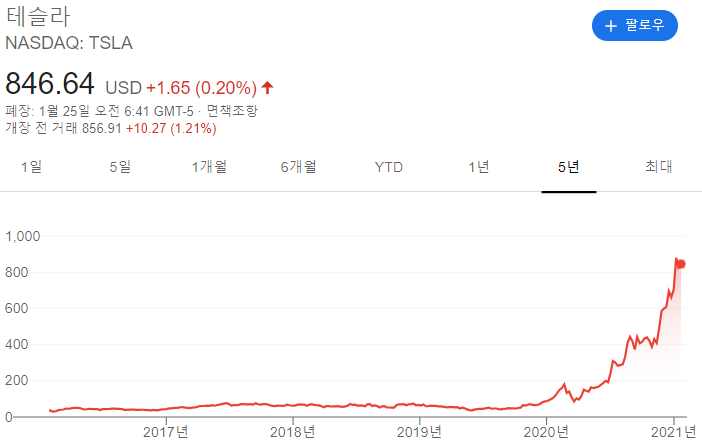Click the 2019년 axis label
The width and height of the screenshot is (702, 445).
coord(419,432)
